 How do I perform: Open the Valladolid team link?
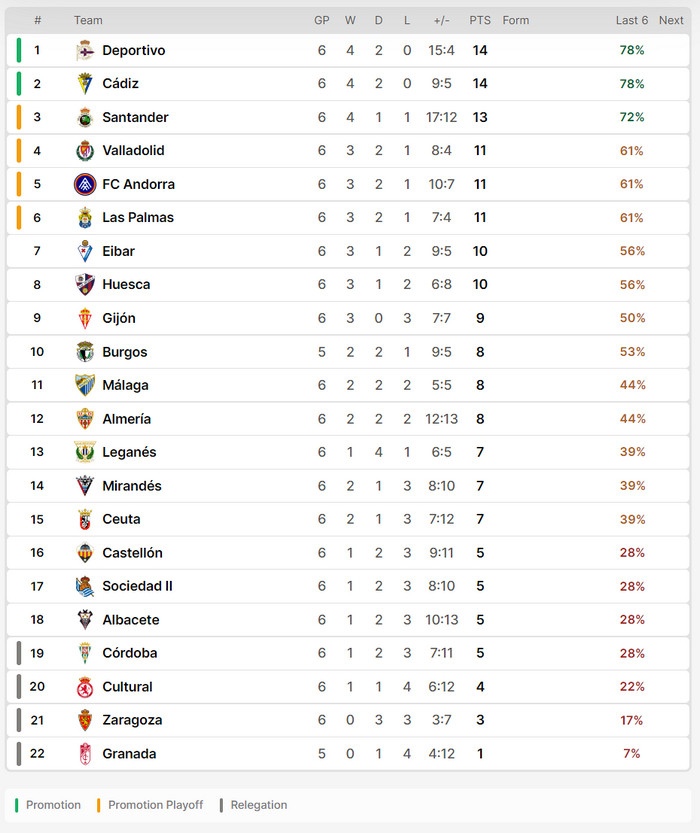click(133, 151)
